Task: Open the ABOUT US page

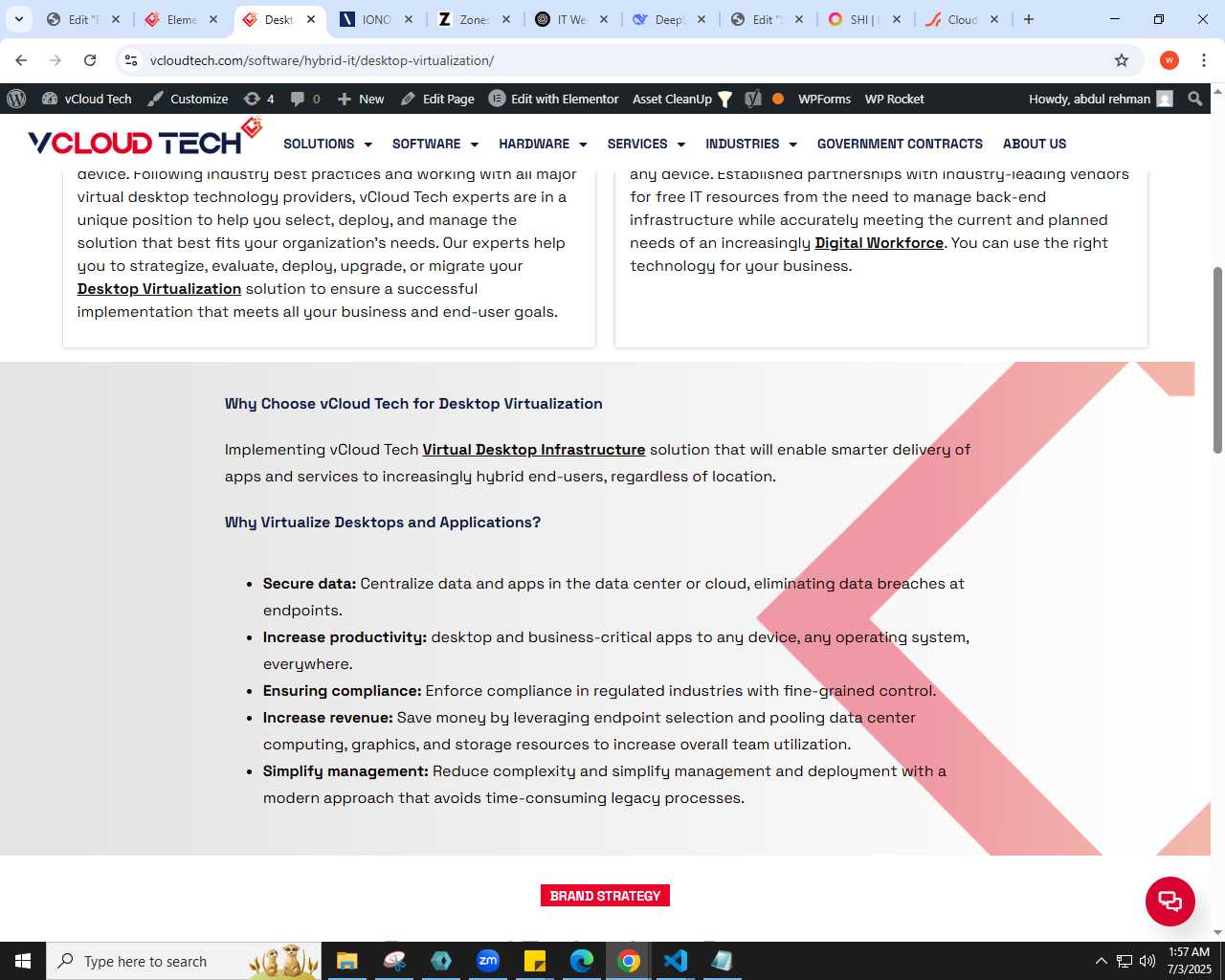Action: (1035, 144)
